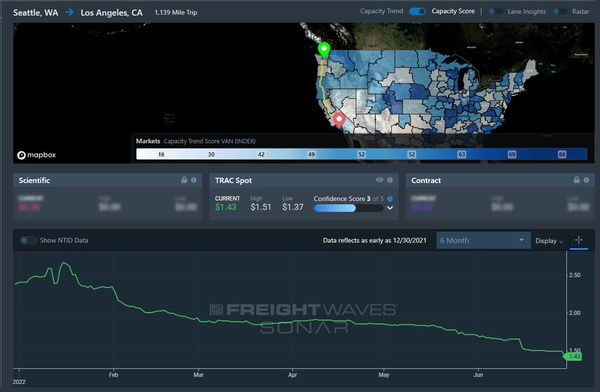The height and width of the screenshot is (392, 600).
Task: Open the info icon in the Contract panel
Action: (x=586, y=180)
